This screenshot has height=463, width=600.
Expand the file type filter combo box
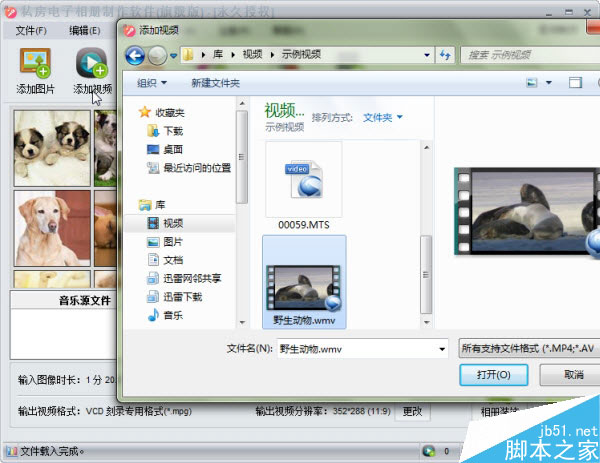pyautogui.click(x=527, y=349)
